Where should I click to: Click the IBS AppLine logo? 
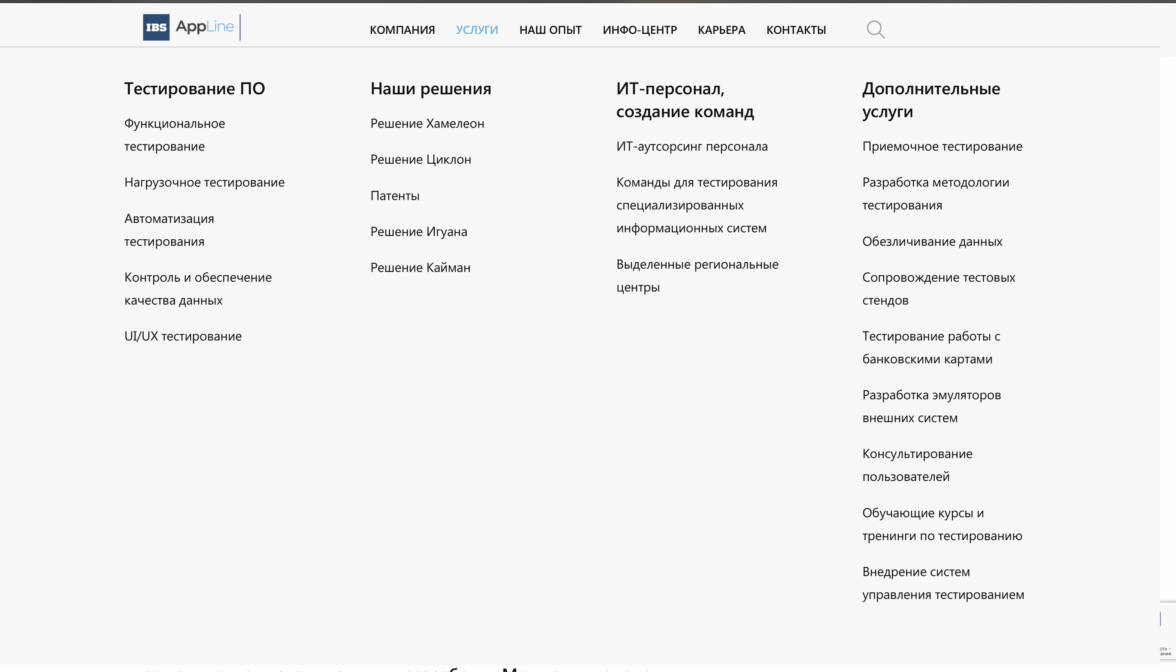pos(190,27)
